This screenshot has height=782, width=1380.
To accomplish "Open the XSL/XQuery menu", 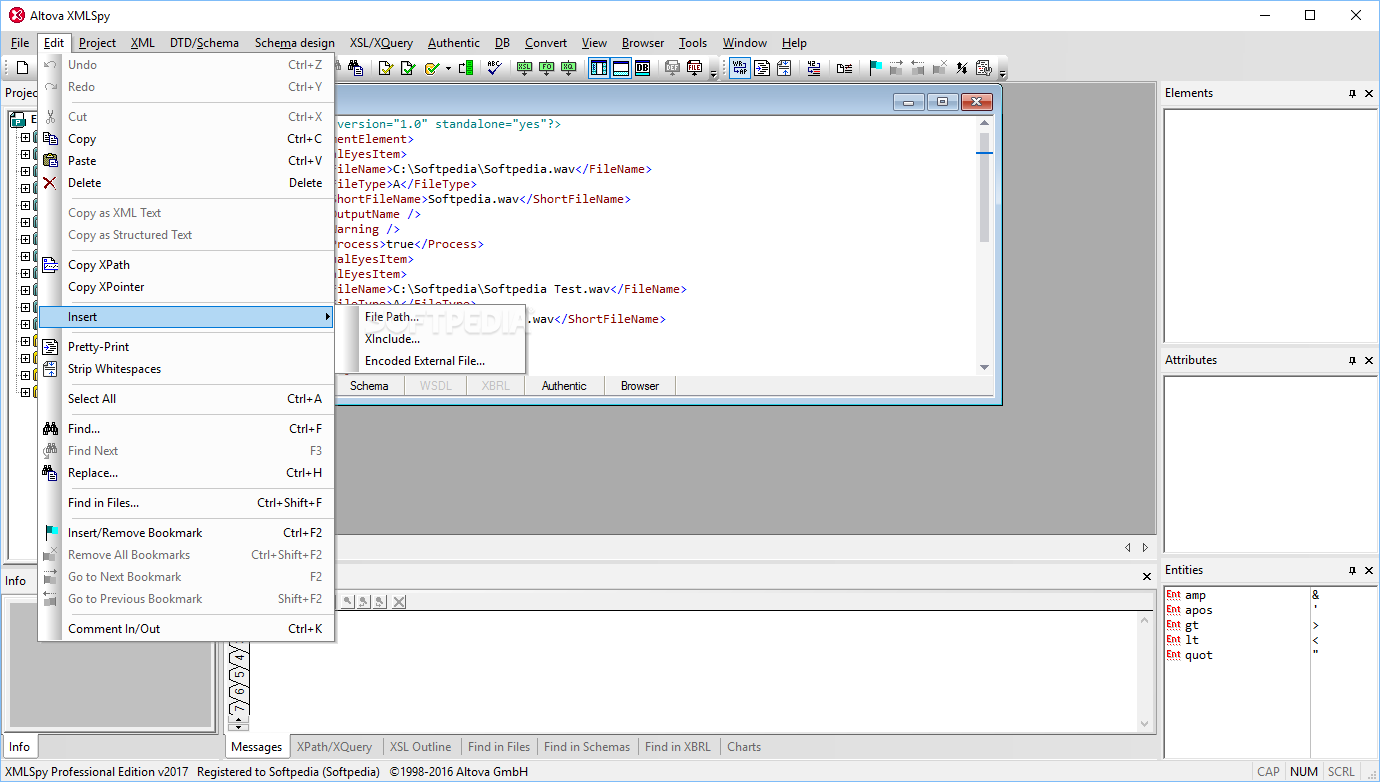I will point(381,43).
